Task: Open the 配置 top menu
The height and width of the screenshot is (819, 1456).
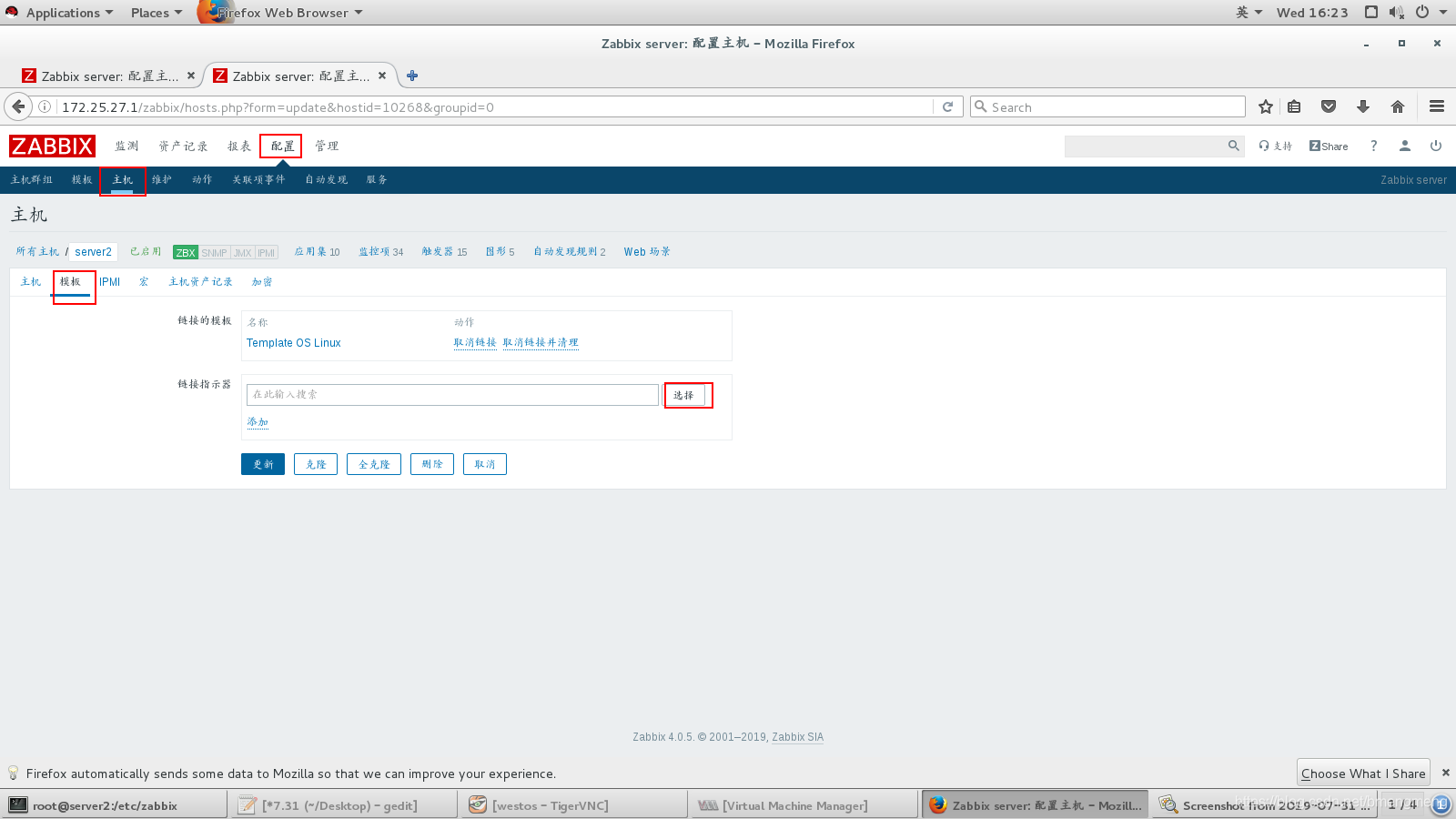Action: point(282,146)
